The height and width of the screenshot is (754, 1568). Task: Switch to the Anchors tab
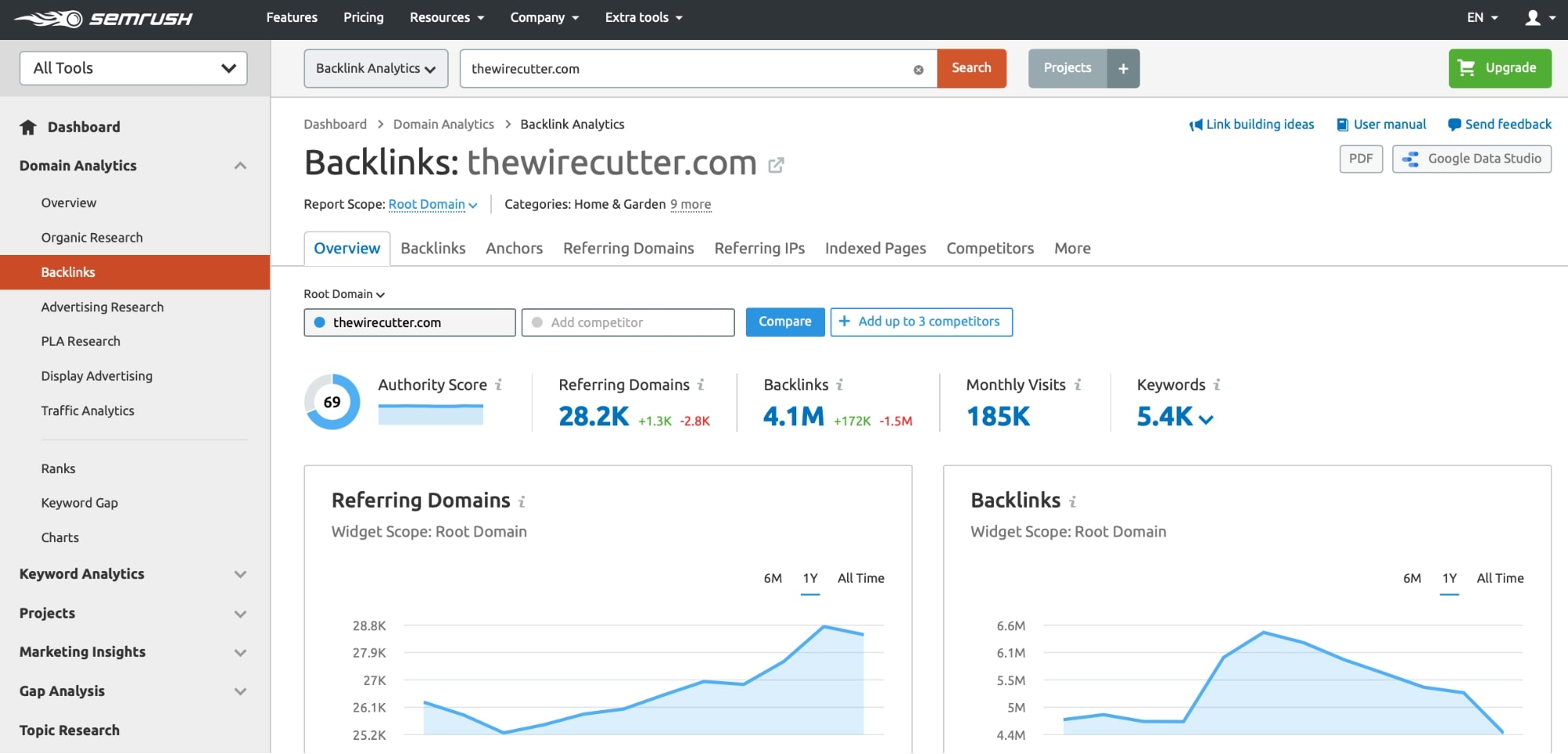(514, 249)
